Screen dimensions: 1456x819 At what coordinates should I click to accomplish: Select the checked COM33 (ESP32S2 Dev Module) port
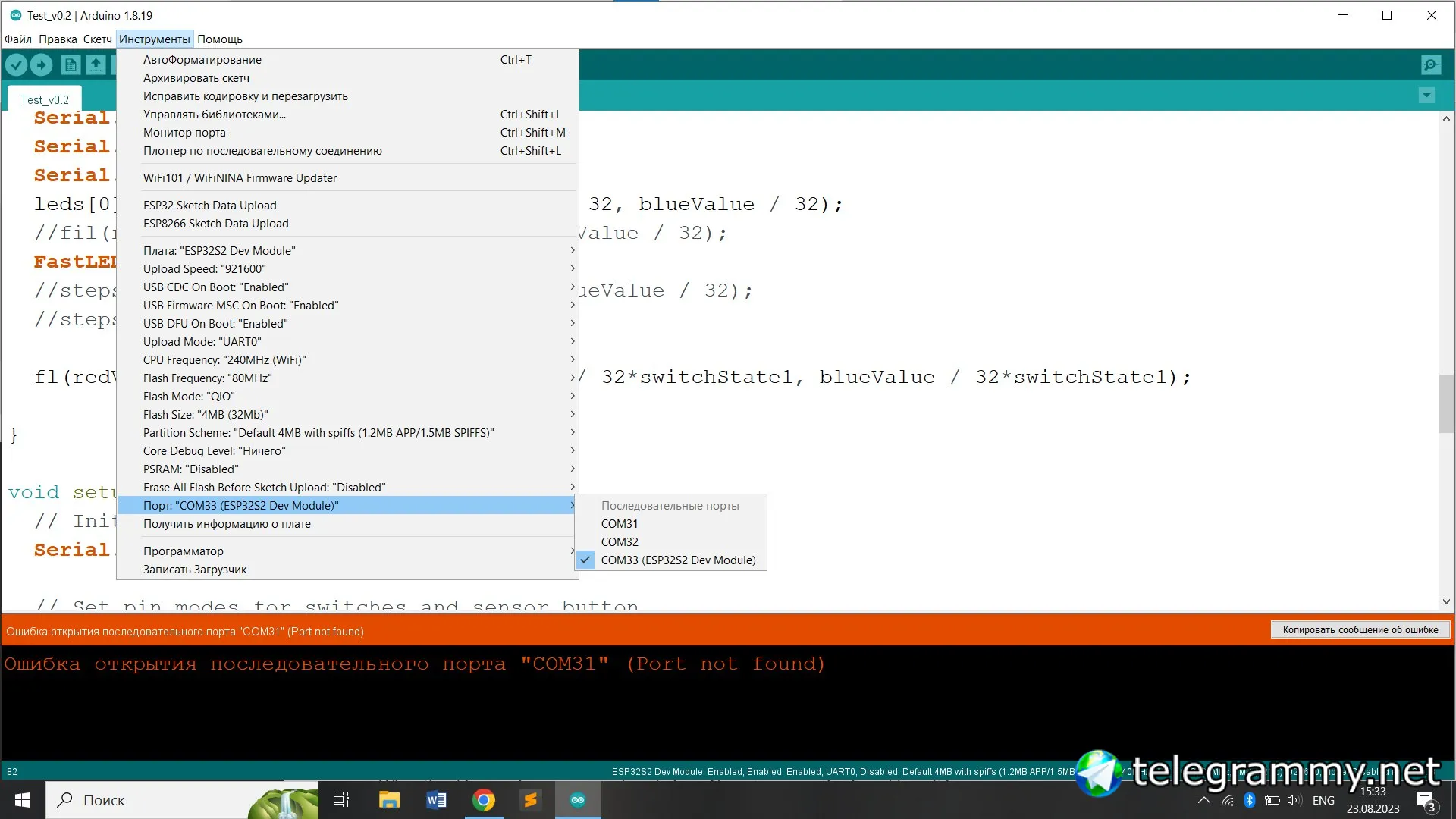[x=678, y=560]
